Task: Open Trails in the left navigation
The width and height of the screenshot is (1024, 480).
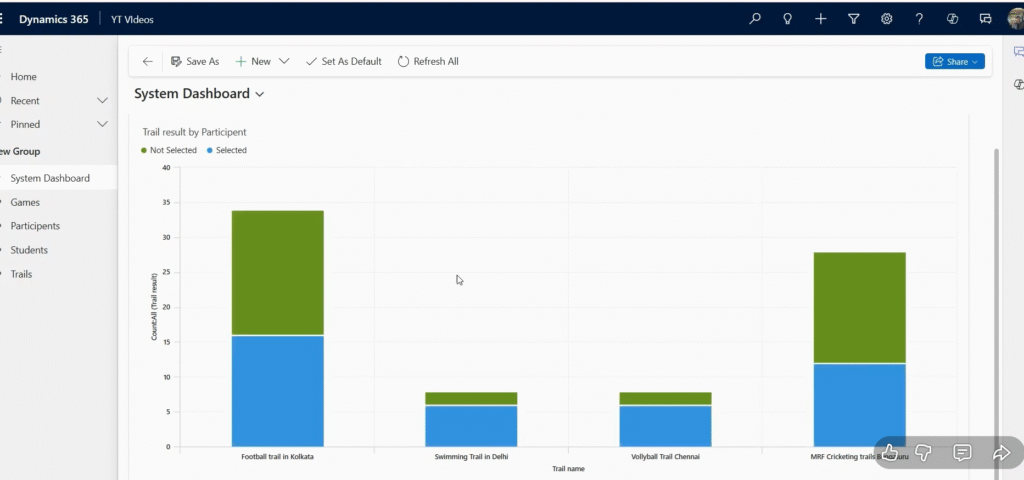Action: (x=21, y=274)
